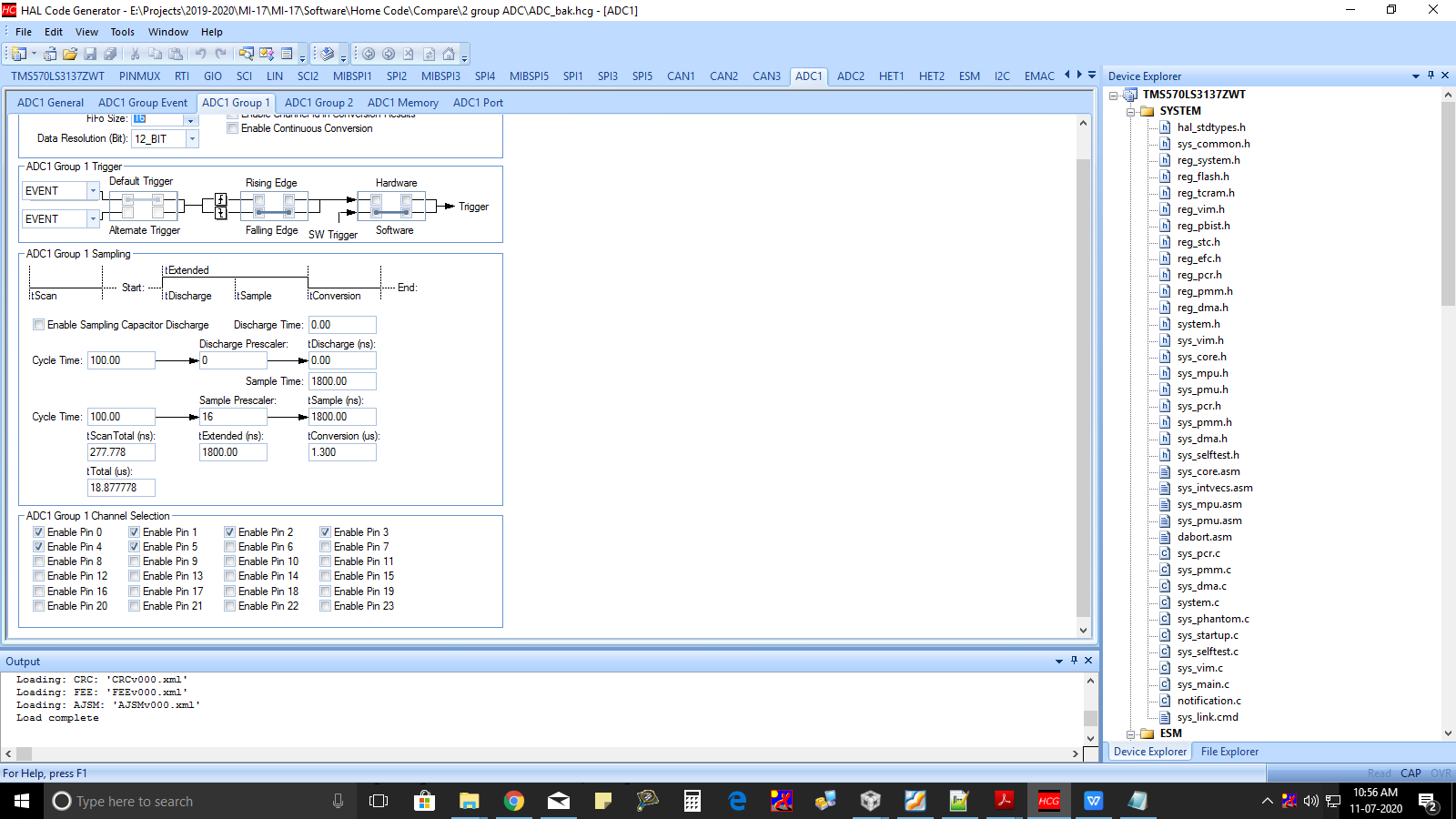Click the Sample Prescaler input field
This screenshot has width=1456, height=819.
click(x=233, y=417)
